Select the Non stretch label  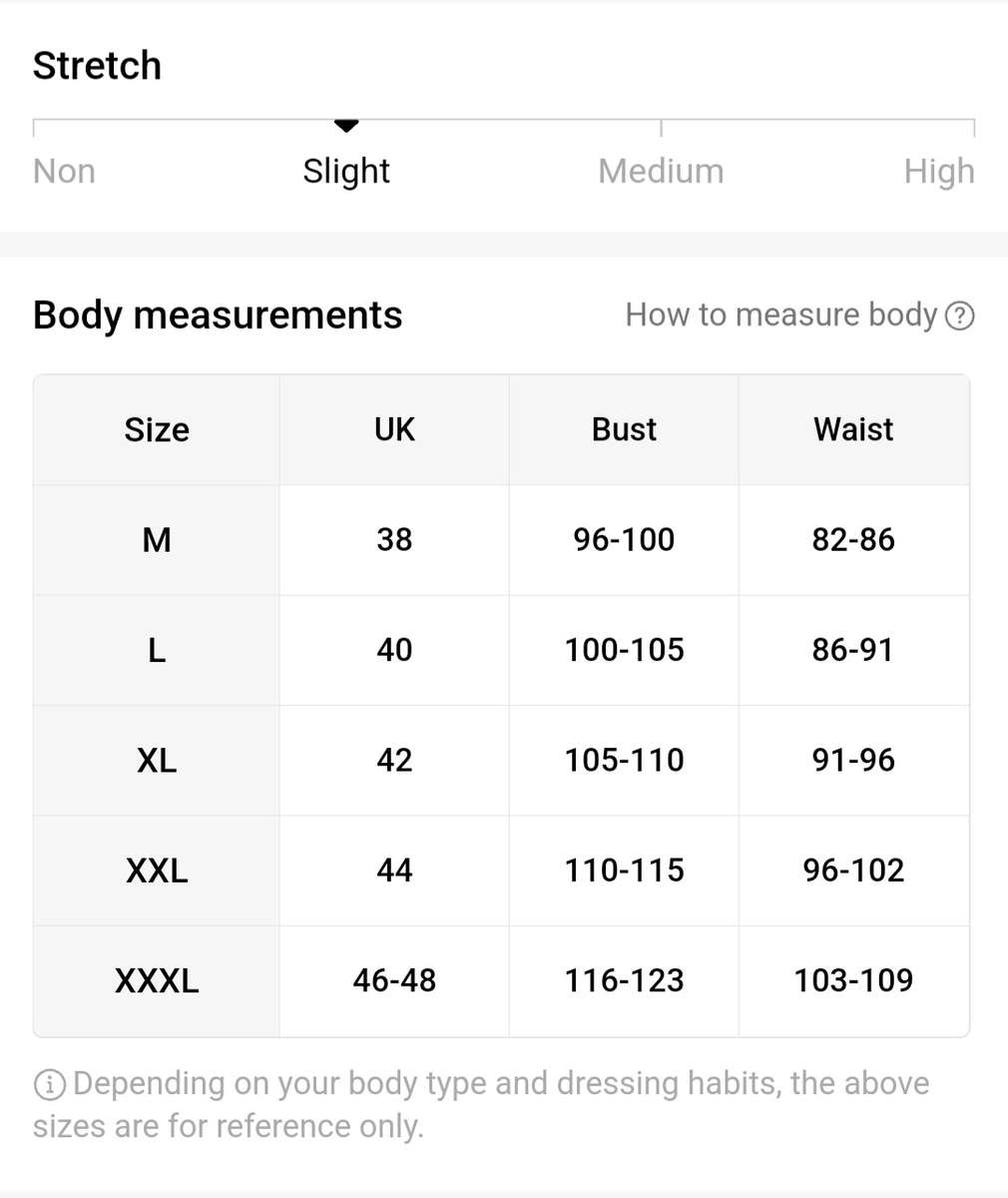click(64, 172)
